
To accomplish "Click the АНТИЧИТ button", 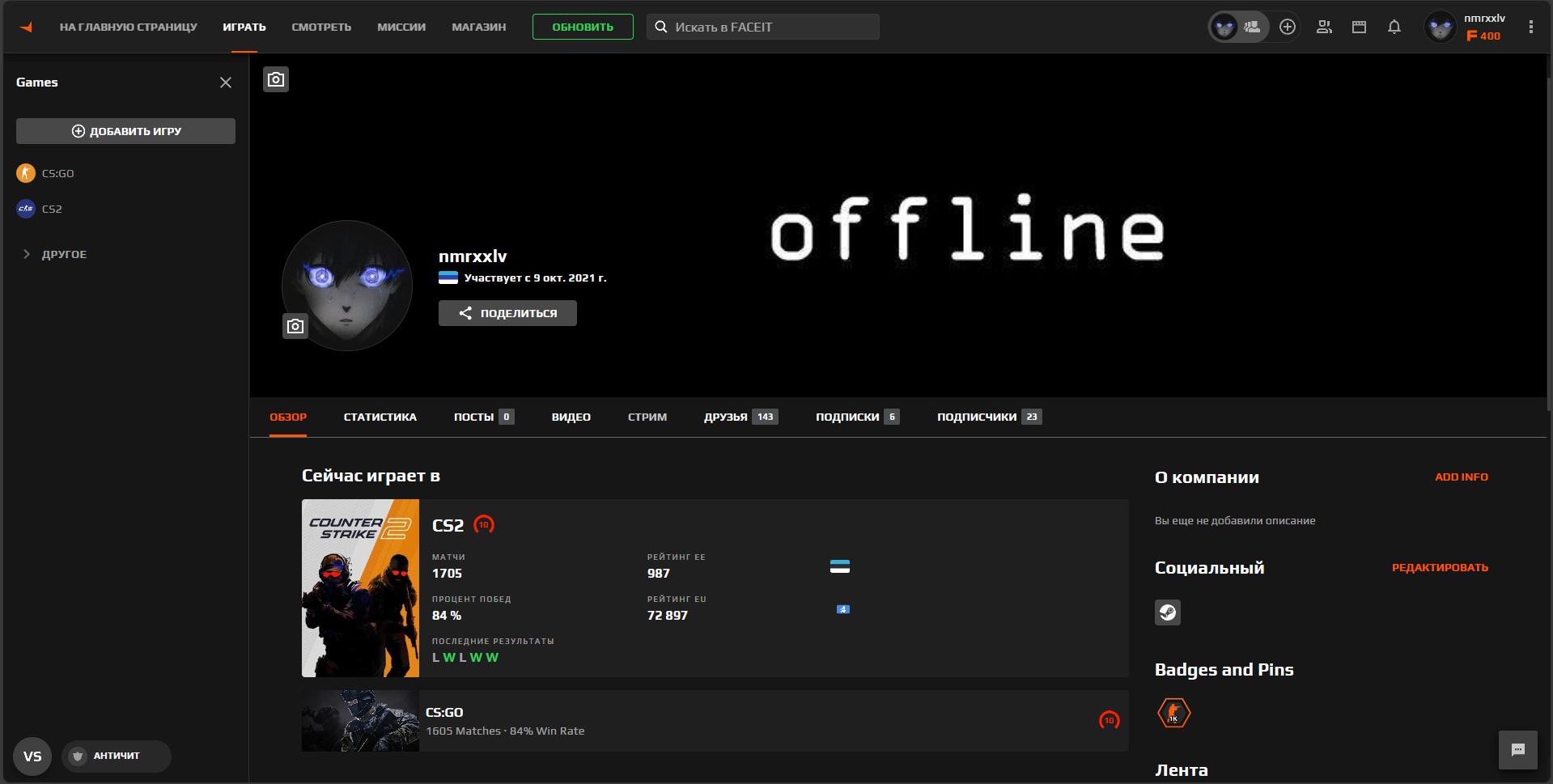I will click(117, 756).
